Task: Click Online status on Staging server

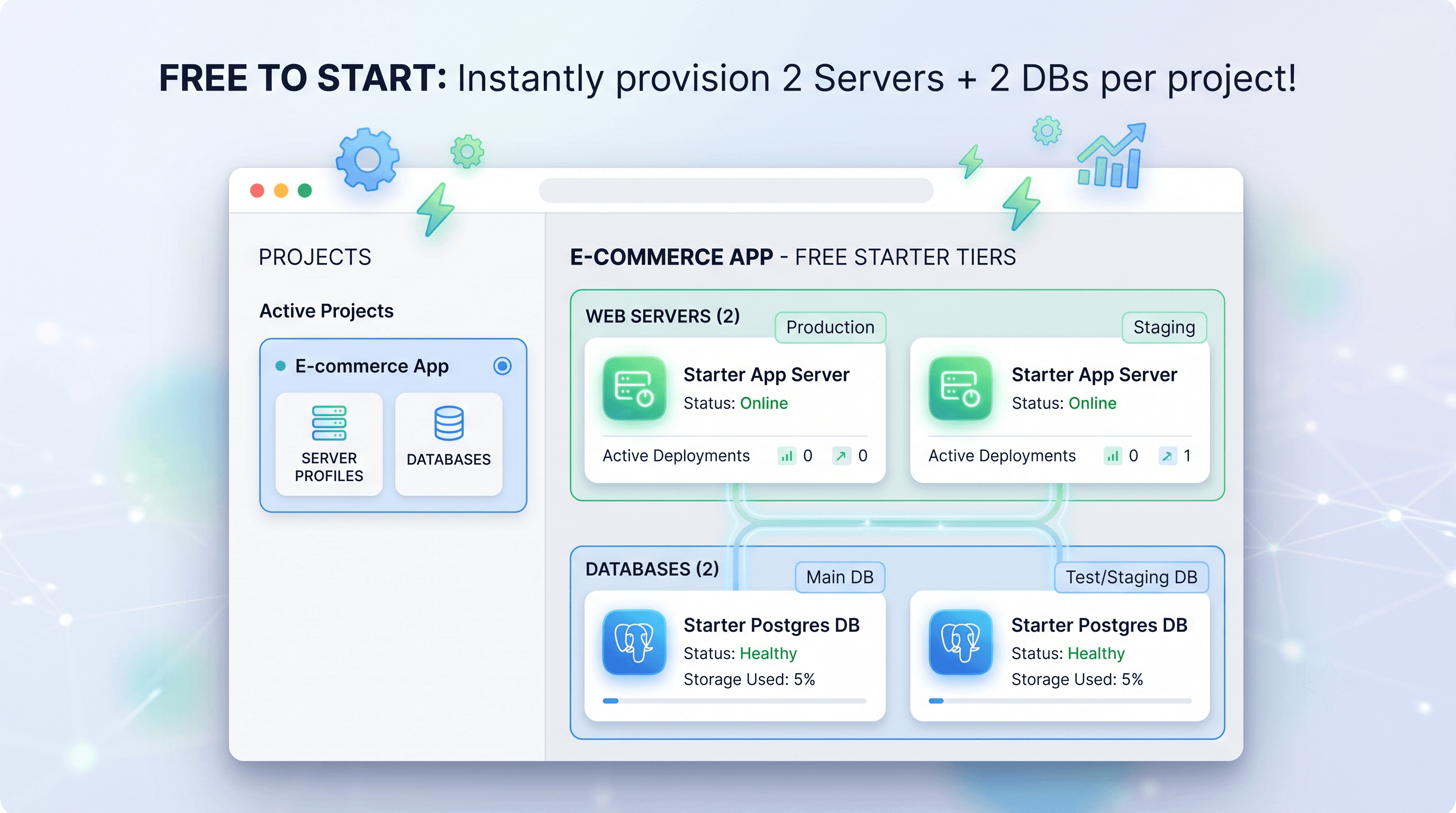Action: [x=1093, y=403]
